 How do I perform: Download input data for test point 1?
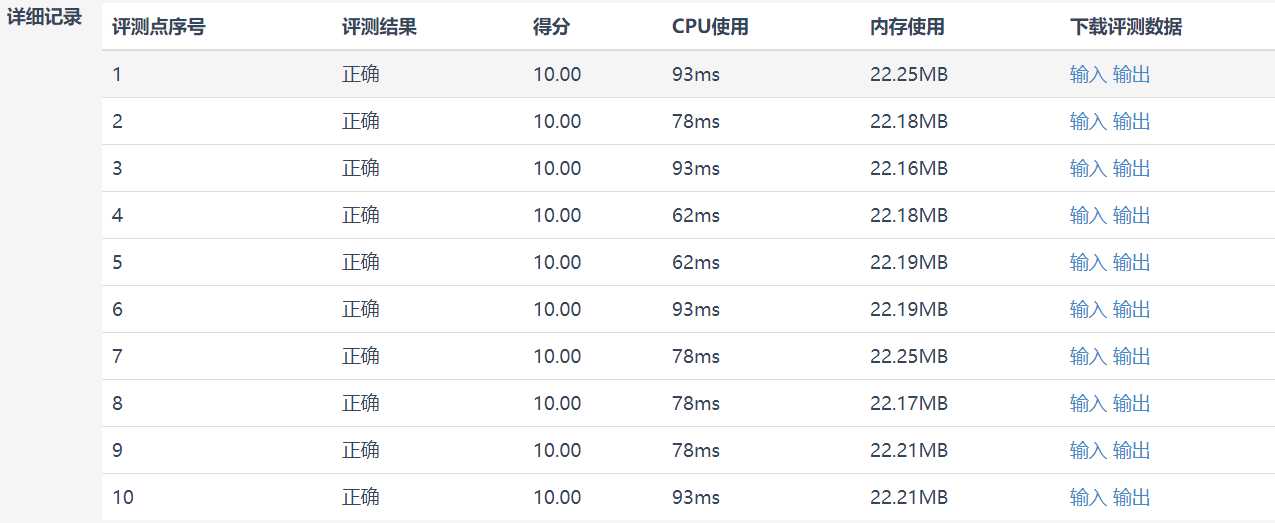(x=1088, y=75)
